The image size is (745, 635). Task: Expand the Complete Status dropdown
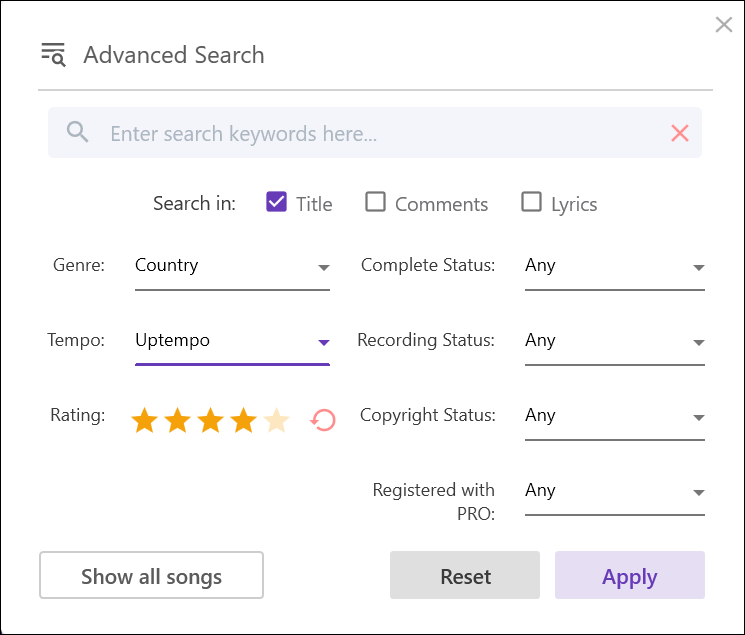pyautogui.click(x=614, y=267)
